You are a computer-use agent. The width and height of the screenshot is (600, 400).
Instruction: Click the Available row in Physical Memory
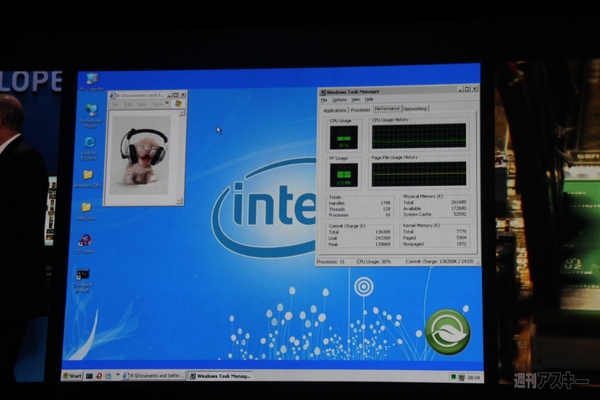pos(435,208)
